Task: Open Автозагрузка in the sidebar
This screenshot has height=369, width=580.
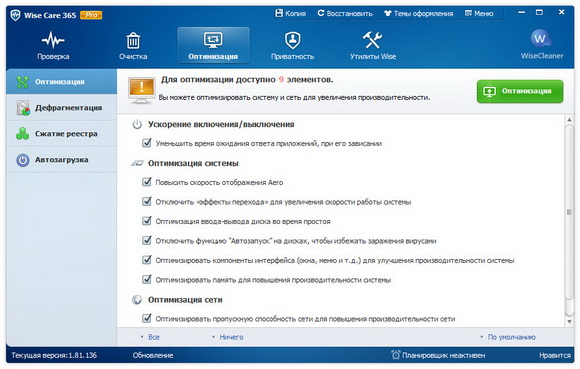Action: pyautogui.click(x=61, y=160)
